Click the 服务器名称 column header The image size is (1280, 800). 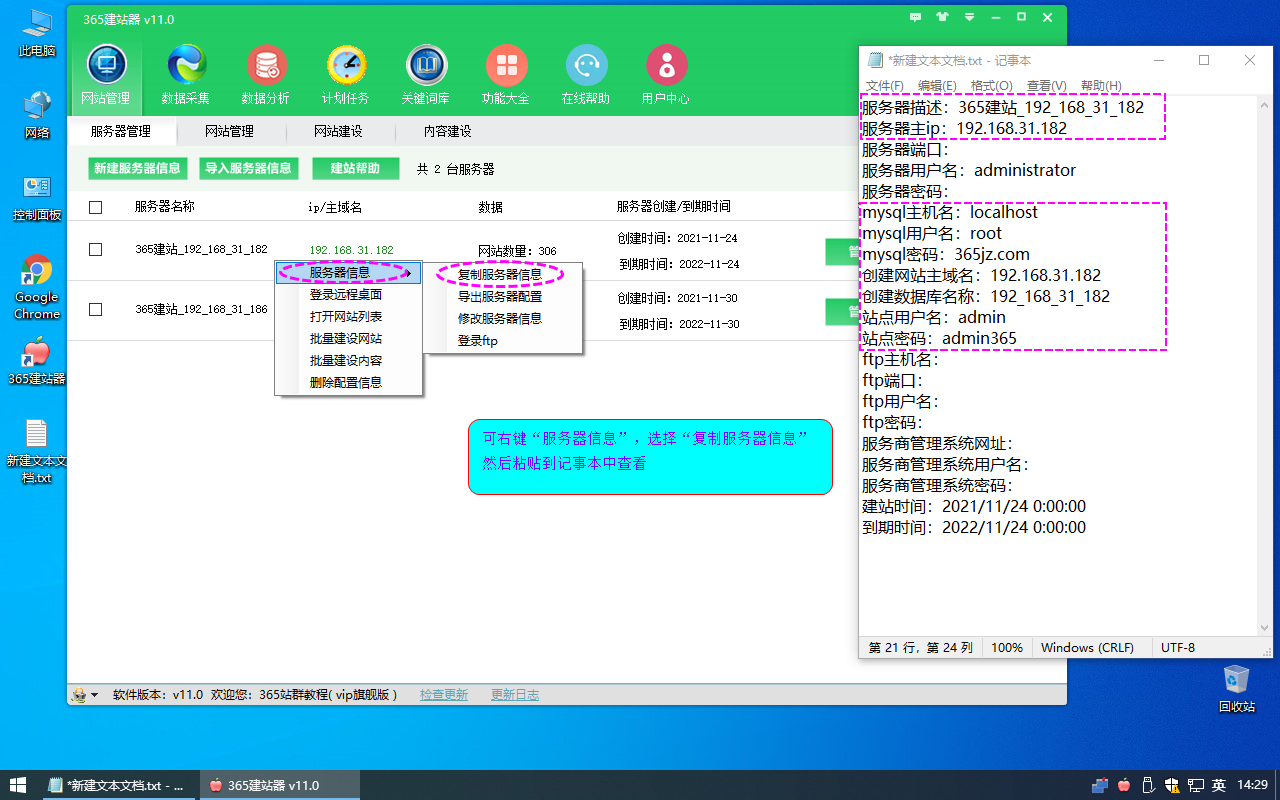point(165,207)
